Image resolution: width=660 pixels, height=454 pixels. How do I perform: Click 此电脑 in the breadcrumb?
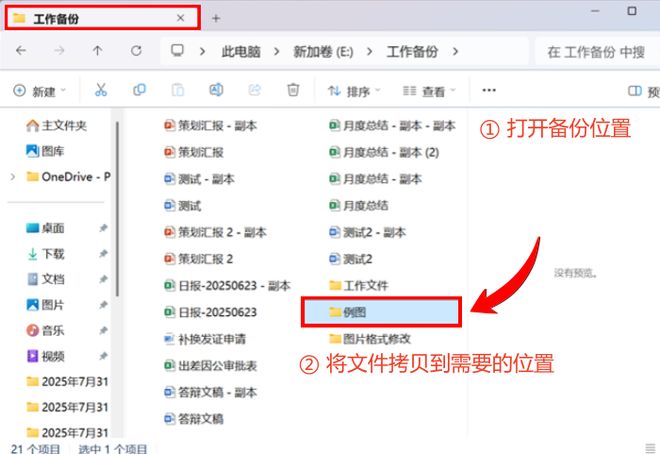point(241,52)
